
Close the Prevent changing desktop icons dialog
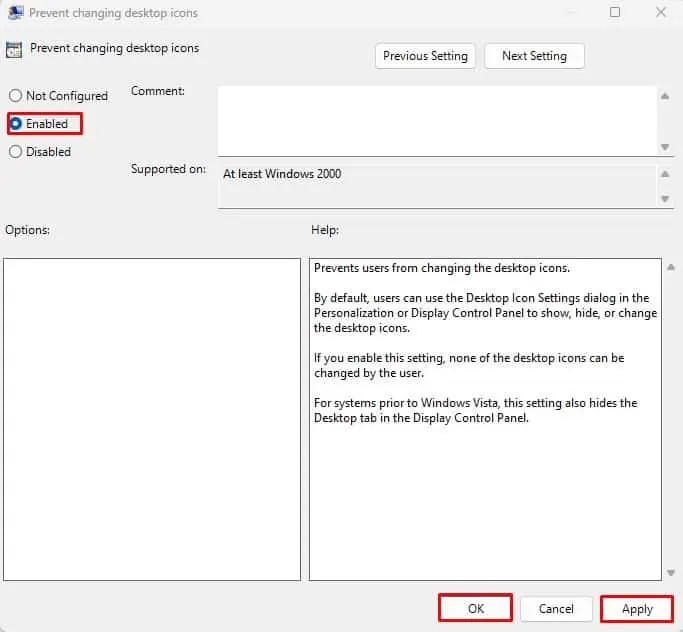point(661,12)
